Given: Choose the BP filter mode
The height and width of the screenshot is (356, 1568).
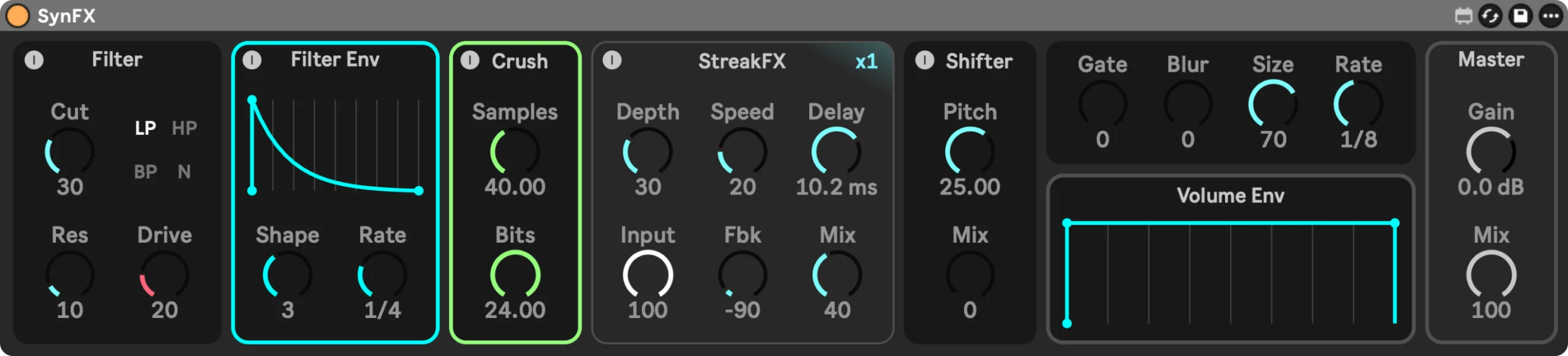Looking at the screenshot, I should point(145,172).
